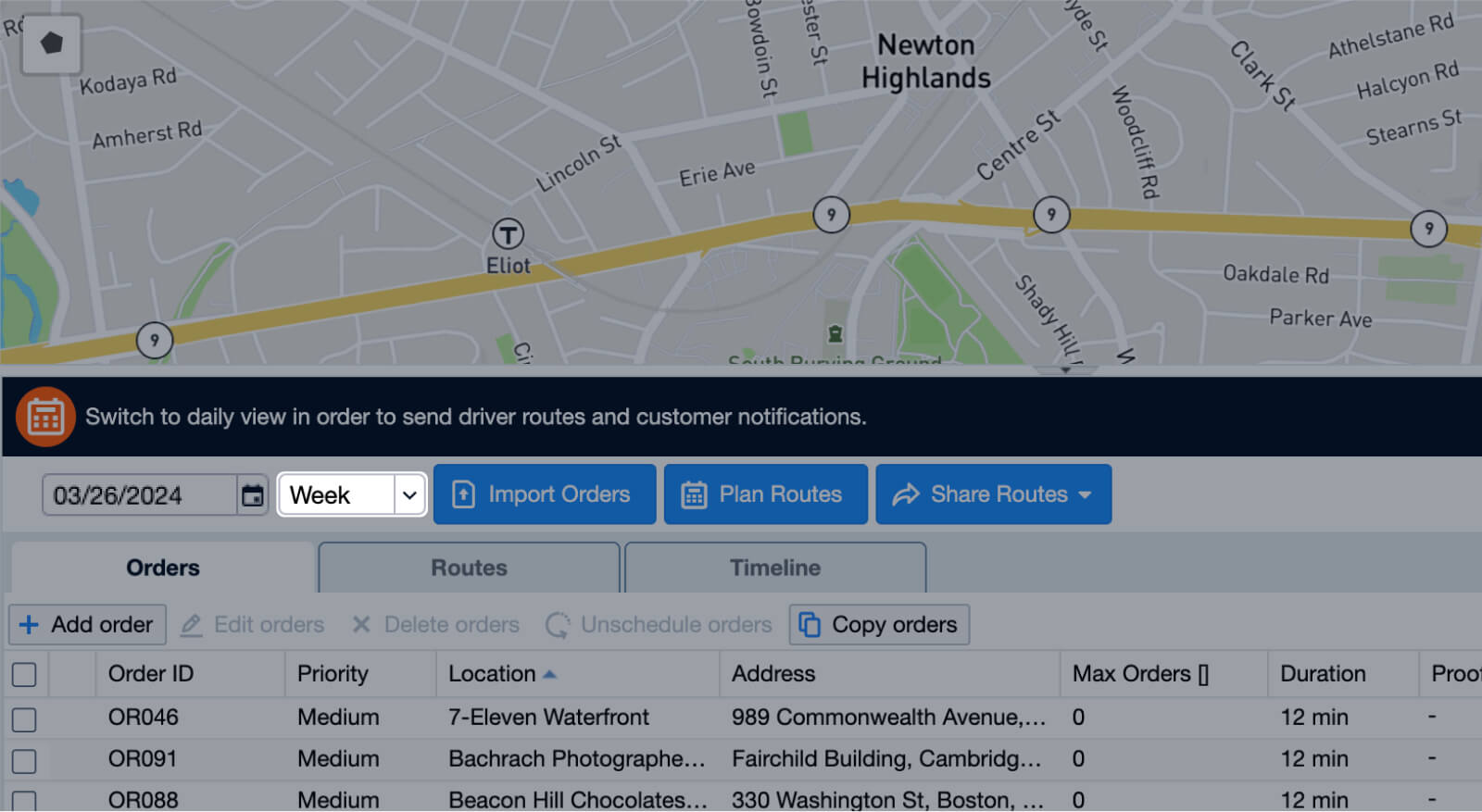
Task: Click the Edit orders pencil icon
Action: [191, 625]
